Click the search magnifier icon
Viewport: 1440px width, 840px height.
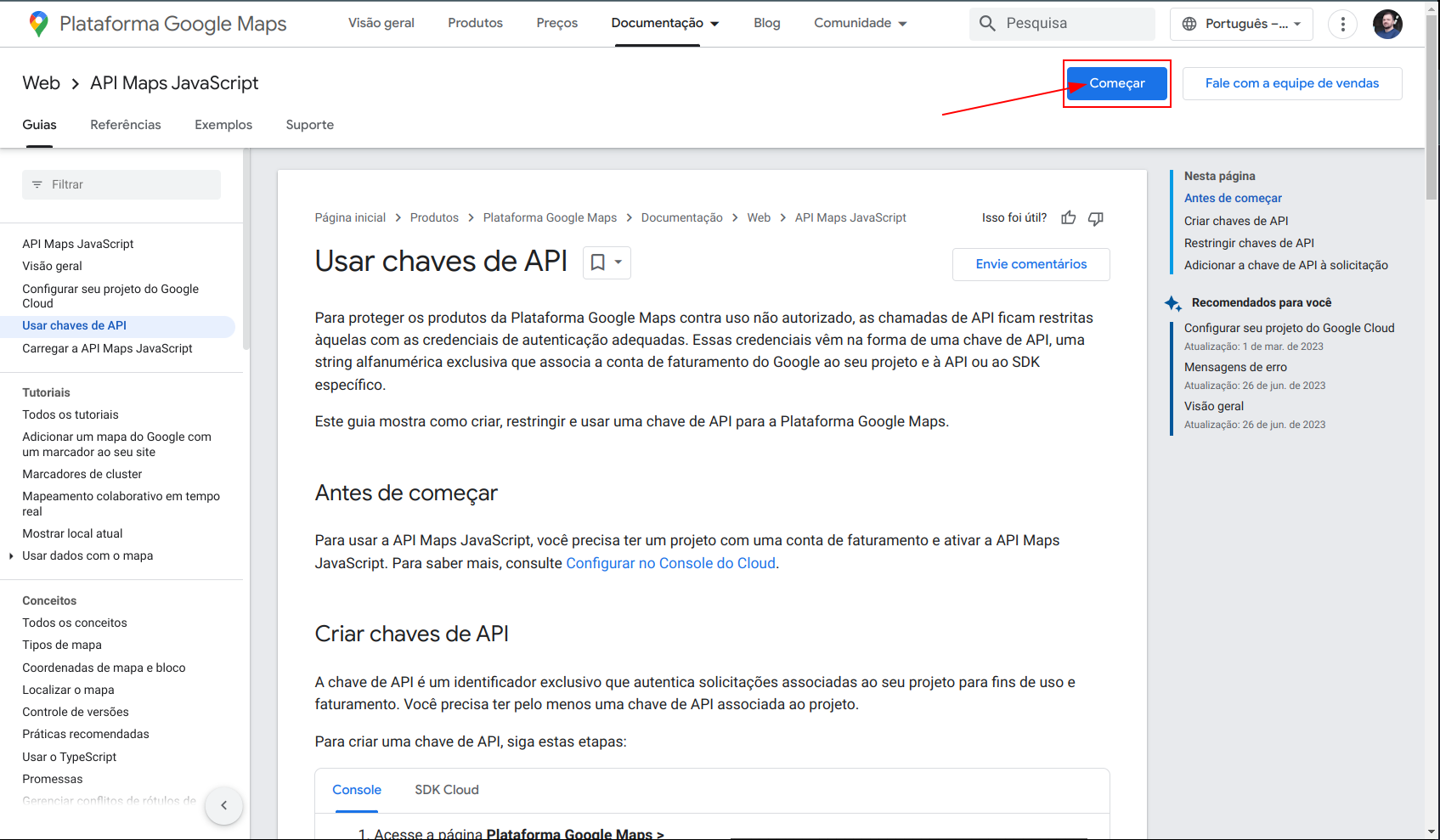[x=987, y=24]
